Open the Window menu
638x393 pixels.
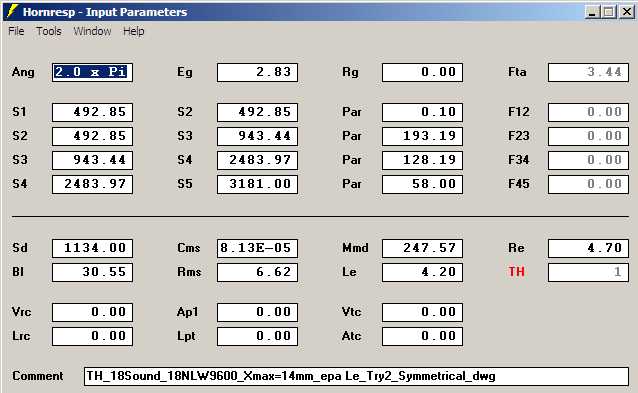pos(92,31)
